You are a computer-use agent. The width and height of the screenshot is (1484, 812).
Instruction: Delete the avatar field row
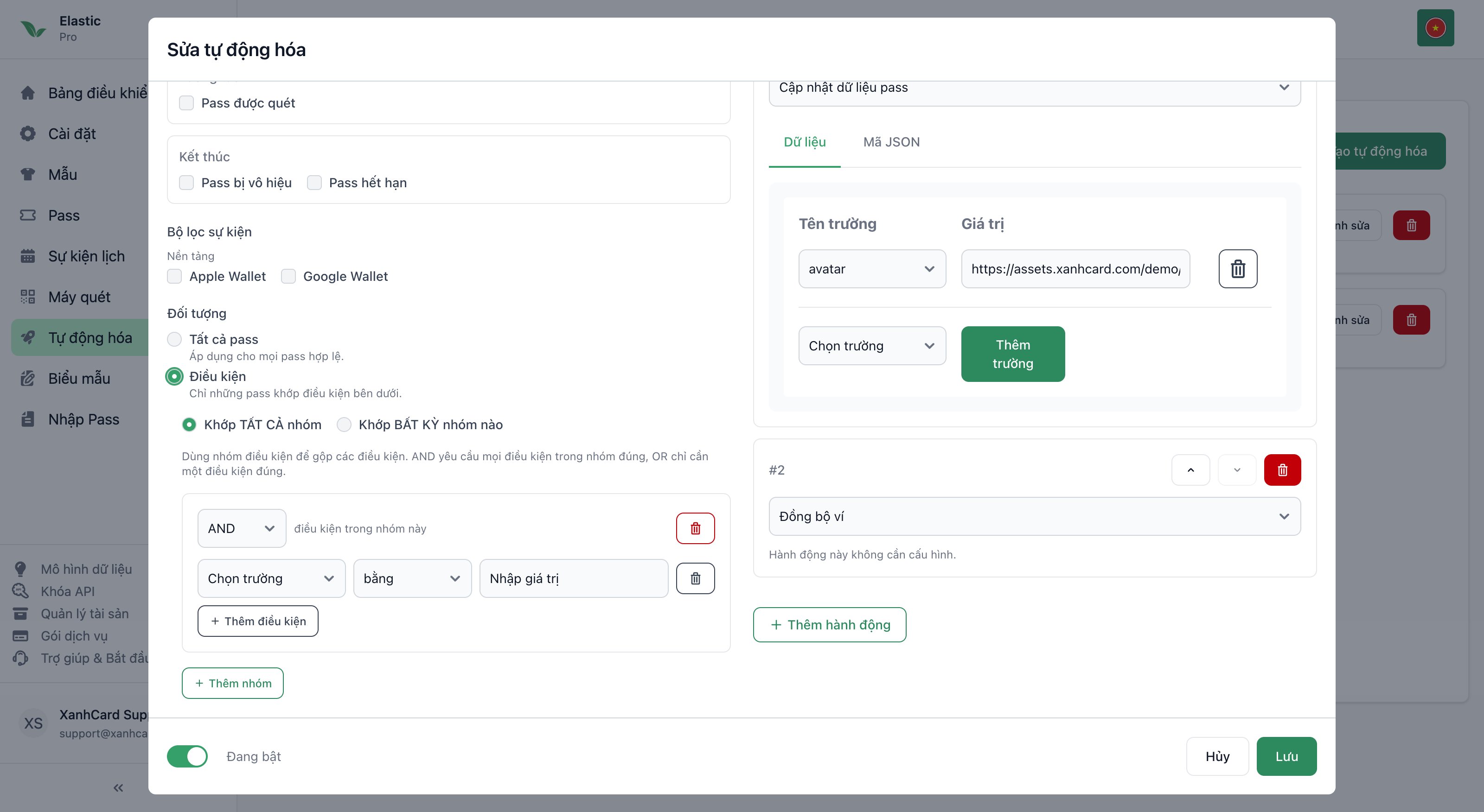[x=1237, y=269]
